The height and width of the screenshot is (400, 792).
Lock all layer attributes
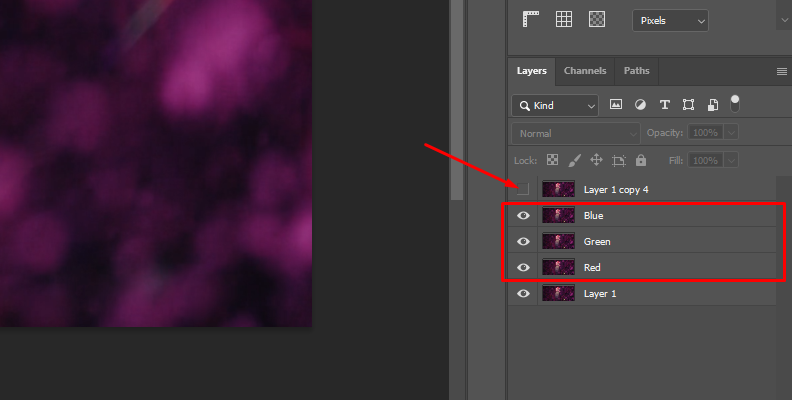pos(641,160)
